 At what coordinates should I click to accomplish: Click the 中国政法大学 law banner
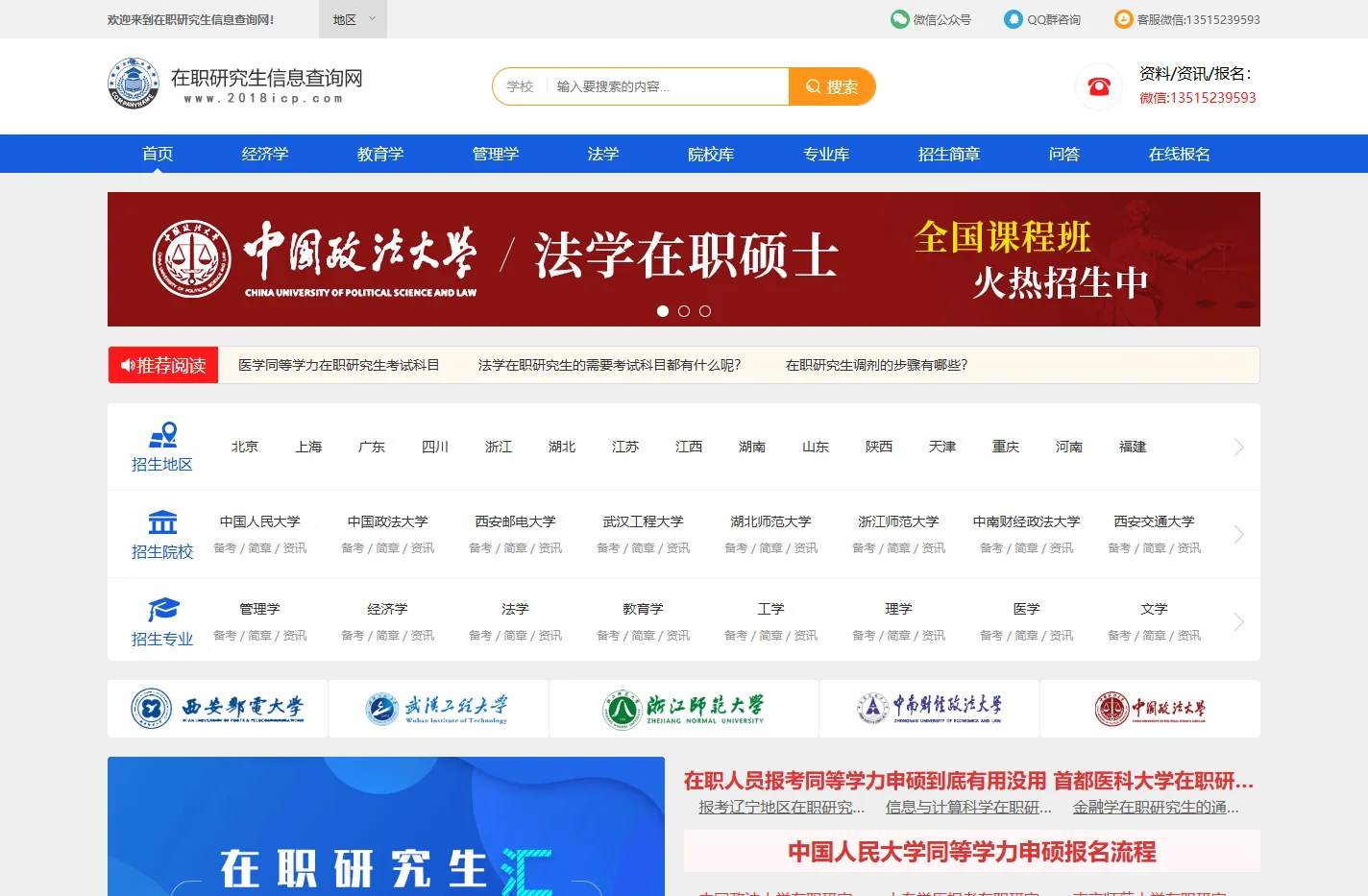[684, 259]
